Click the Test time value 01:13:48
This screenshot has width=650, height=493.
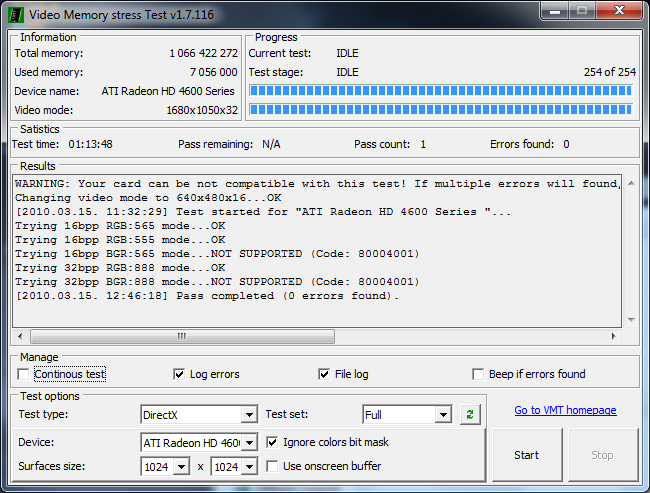pyautogui.click(x=90, y=144)
